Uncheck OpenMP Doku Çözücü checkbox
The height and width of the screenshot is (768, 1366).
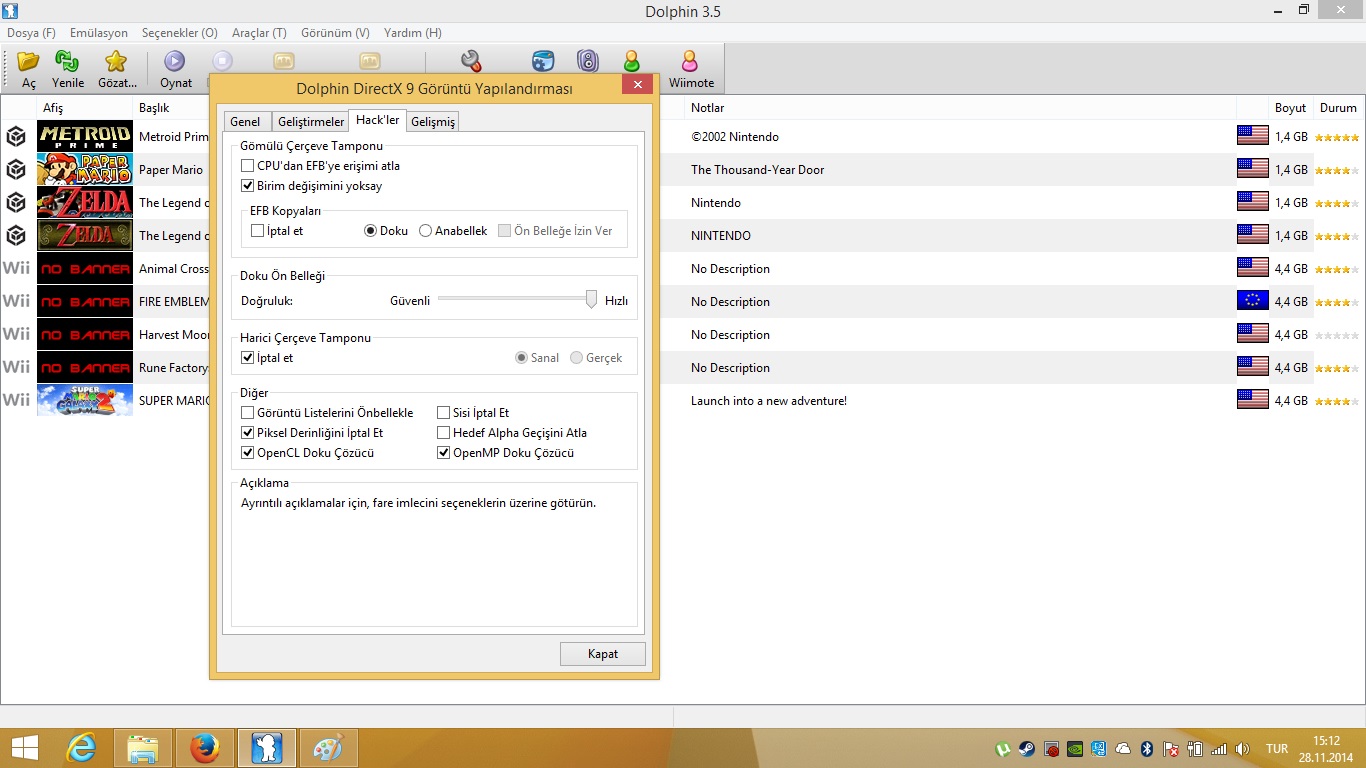click(443, 453)
